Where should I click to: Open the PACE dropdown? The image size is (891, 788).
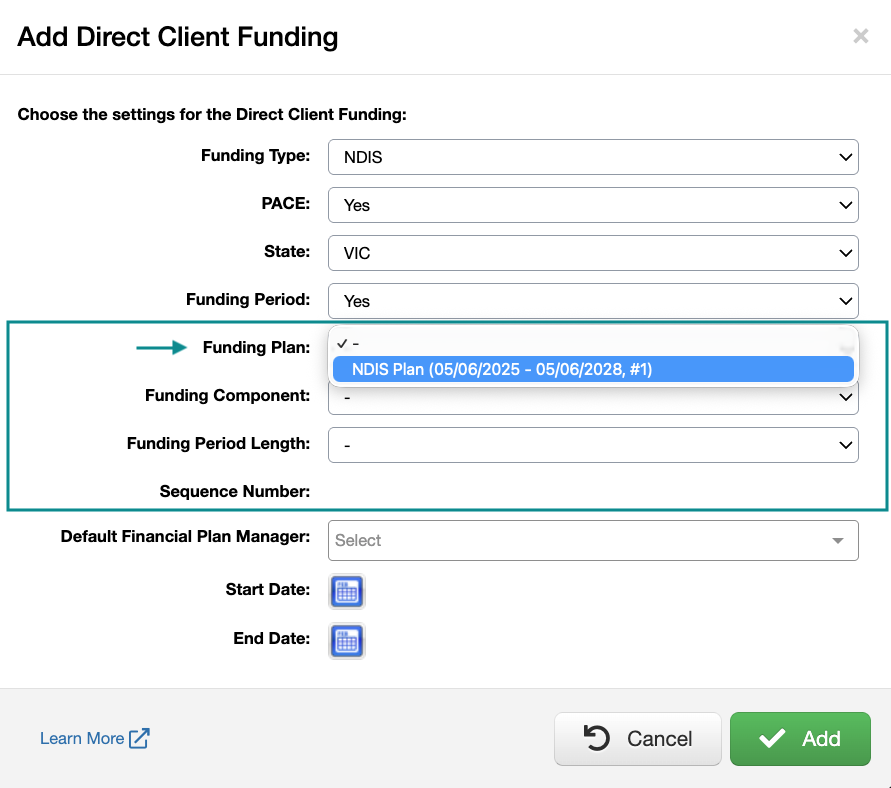point(593,205)
